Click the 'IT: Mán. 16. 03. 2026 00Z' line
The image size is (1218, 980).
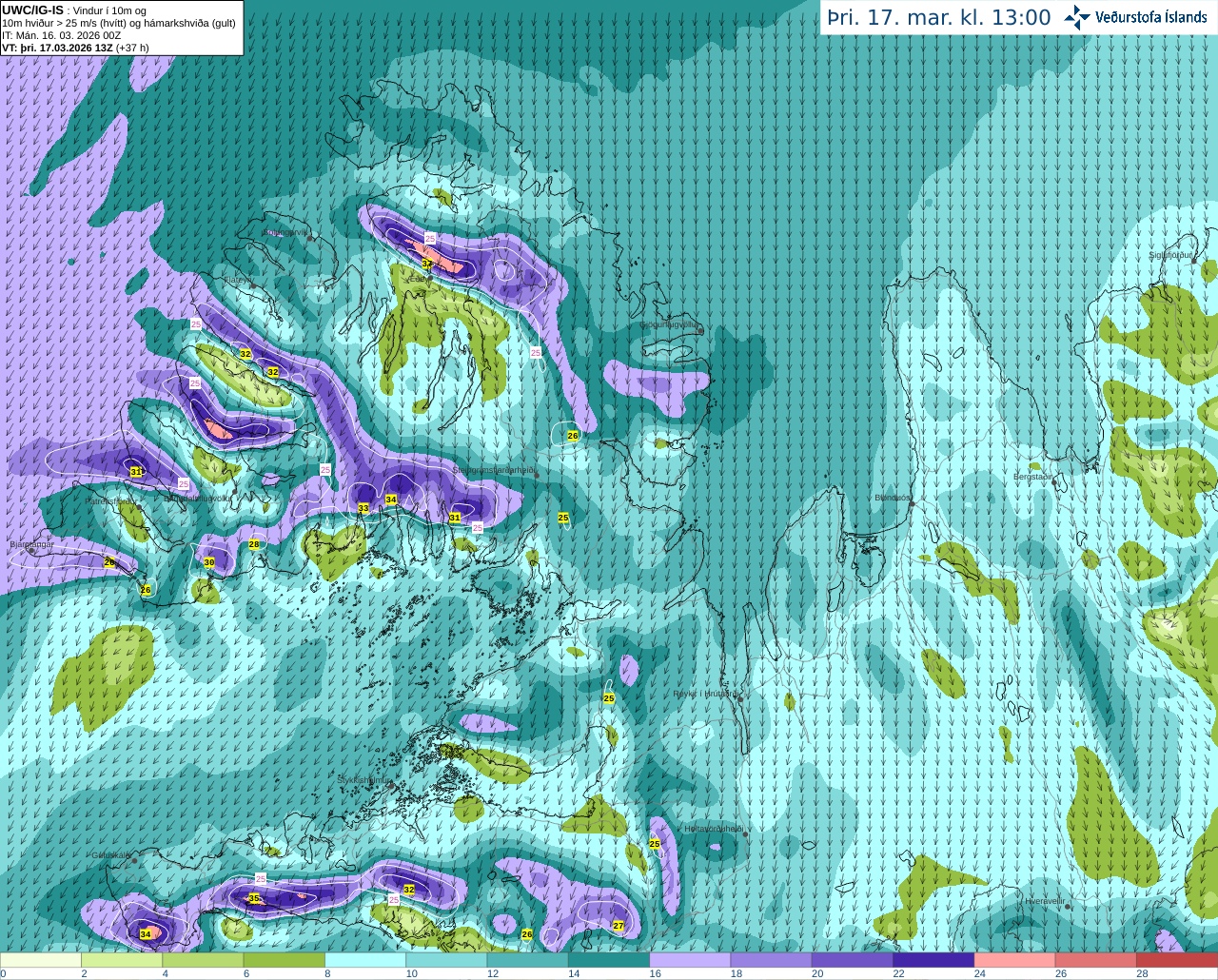pos(62,35)
